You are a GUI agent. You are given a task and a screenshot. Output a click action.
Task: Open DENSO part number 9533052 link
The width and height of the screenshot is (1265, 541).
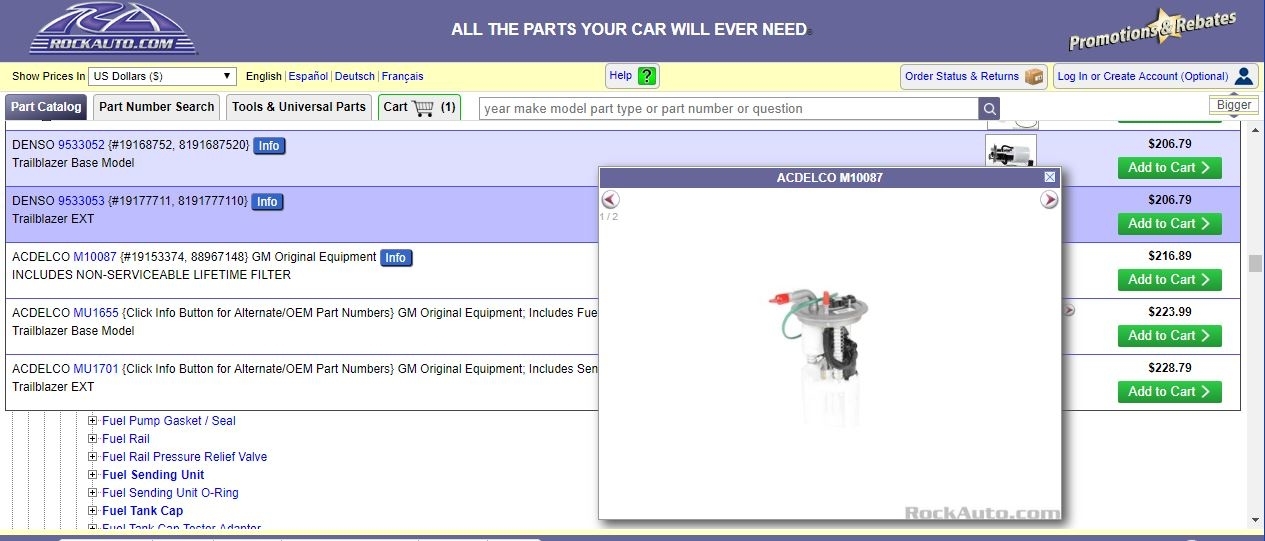pyautogui.click(x=81, y=145)
